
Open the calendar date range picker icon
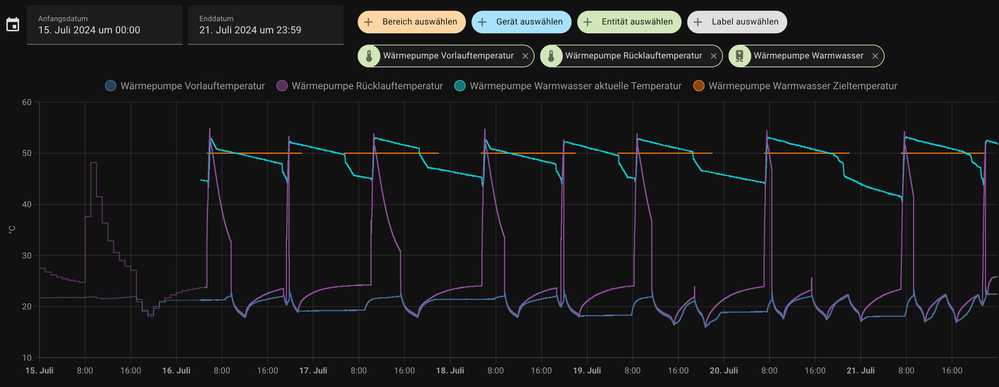[x=12, y=25]
